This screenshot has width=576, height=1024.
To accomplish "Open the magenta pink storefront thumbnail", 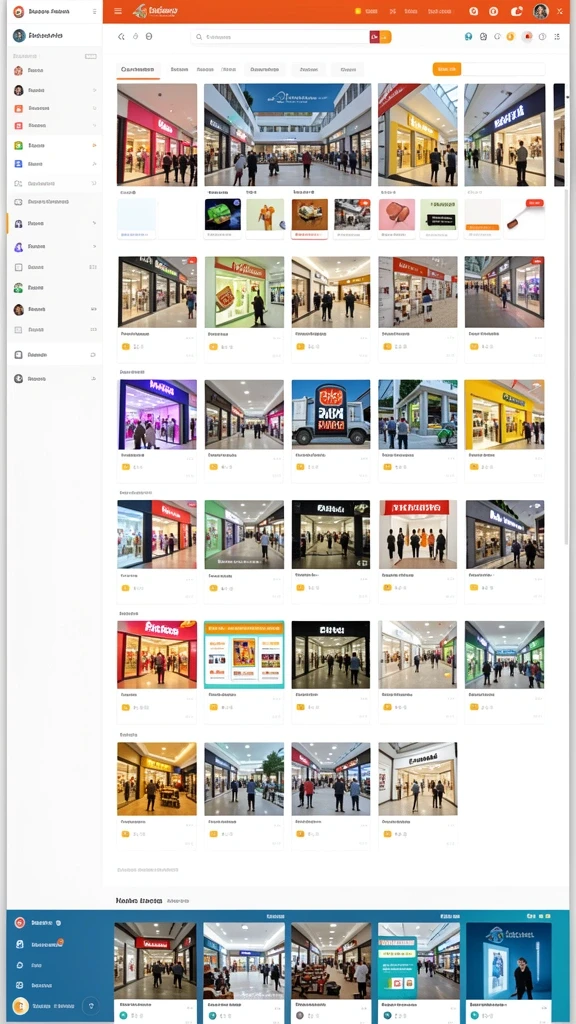I will [x=157, y=135].
